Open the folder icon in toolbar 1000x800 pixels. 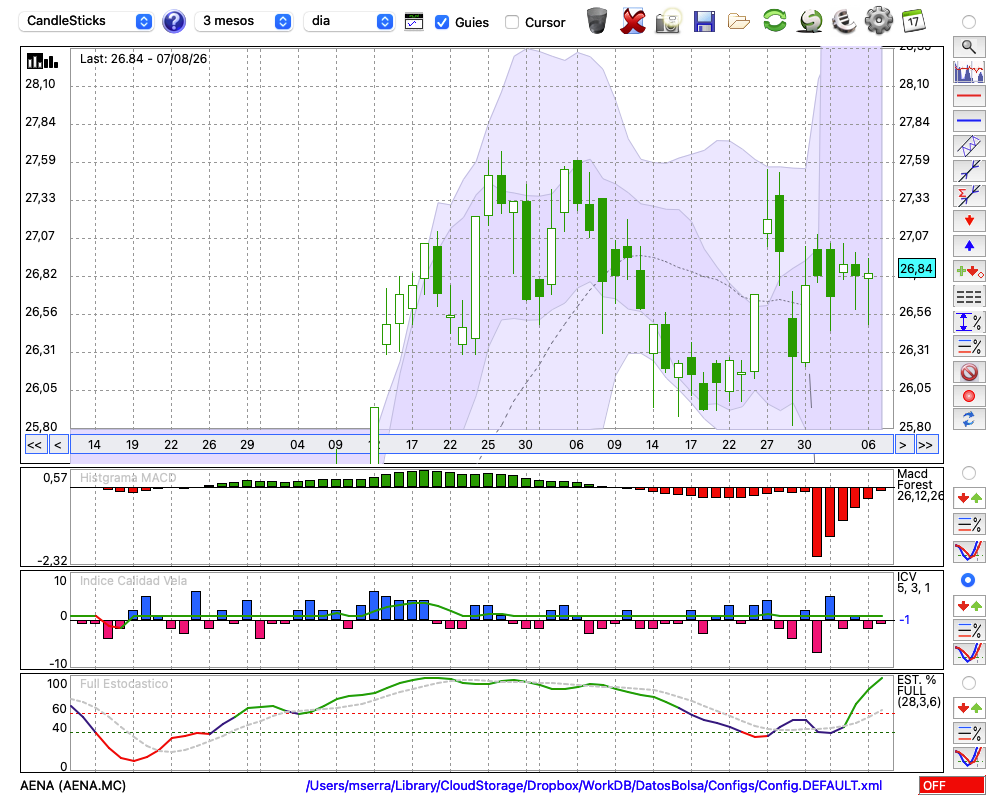739,22
